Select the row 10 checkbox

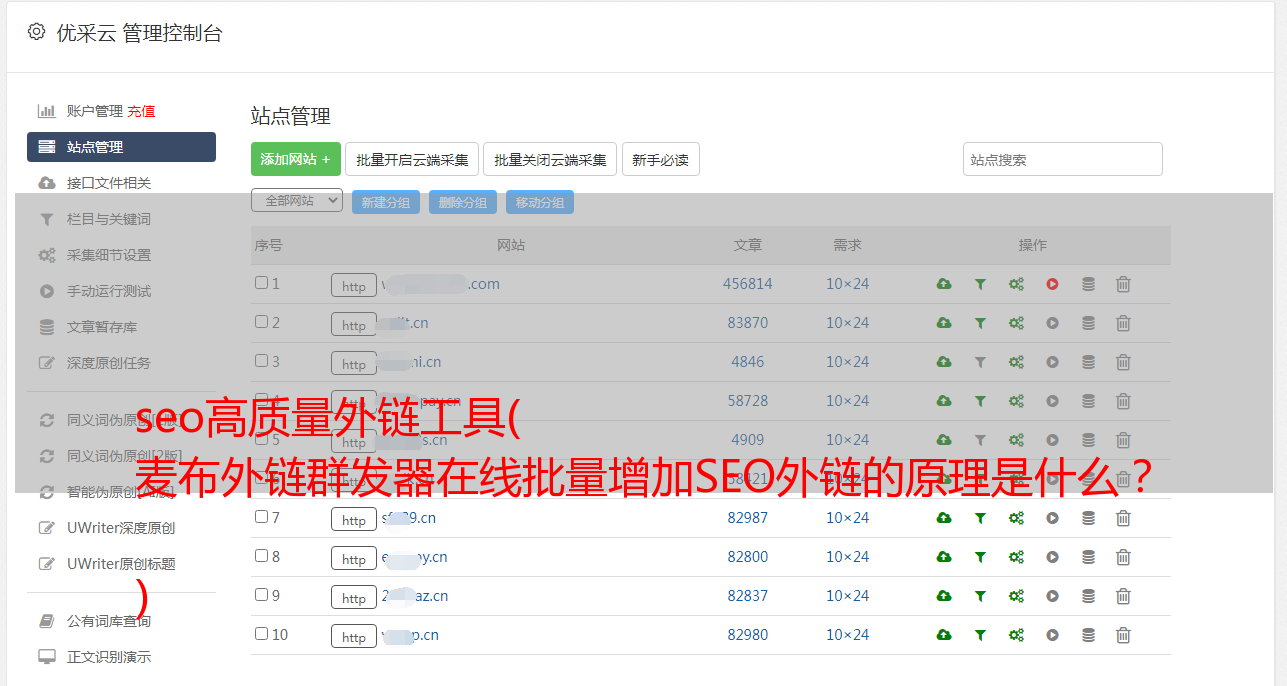tap(261, 634)
